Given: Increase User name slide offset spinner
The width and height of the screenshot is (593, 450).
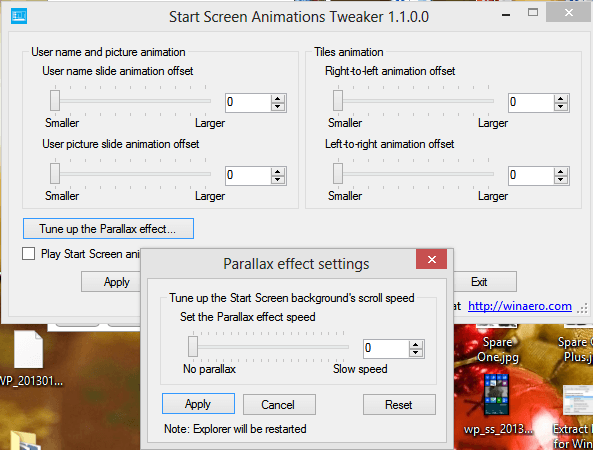Looking at the screenshot, I should (x=278, y=99).
